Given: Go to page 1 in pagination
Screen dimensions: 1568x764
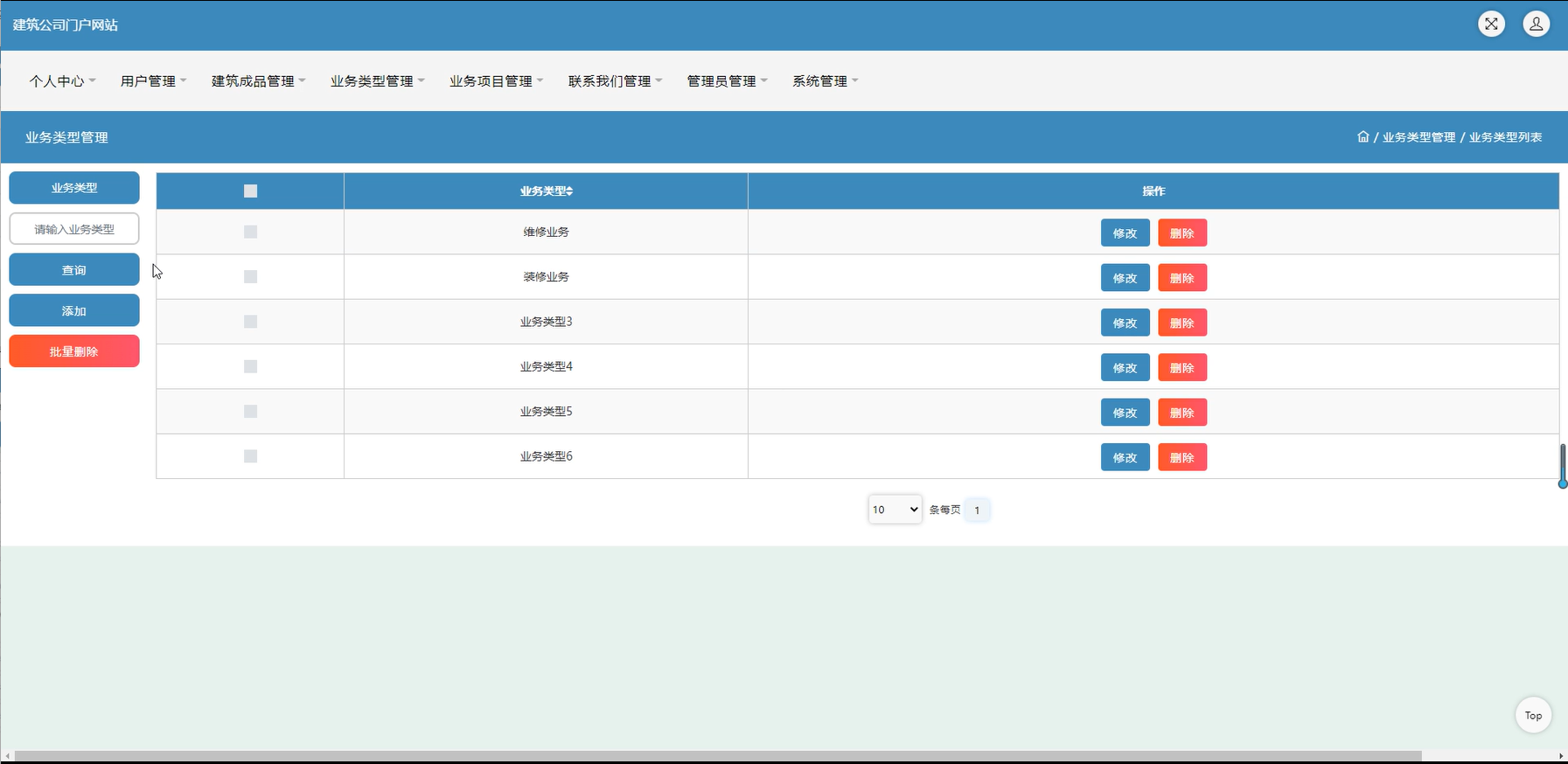Looking at the screenshot, I should click(977, 510).
